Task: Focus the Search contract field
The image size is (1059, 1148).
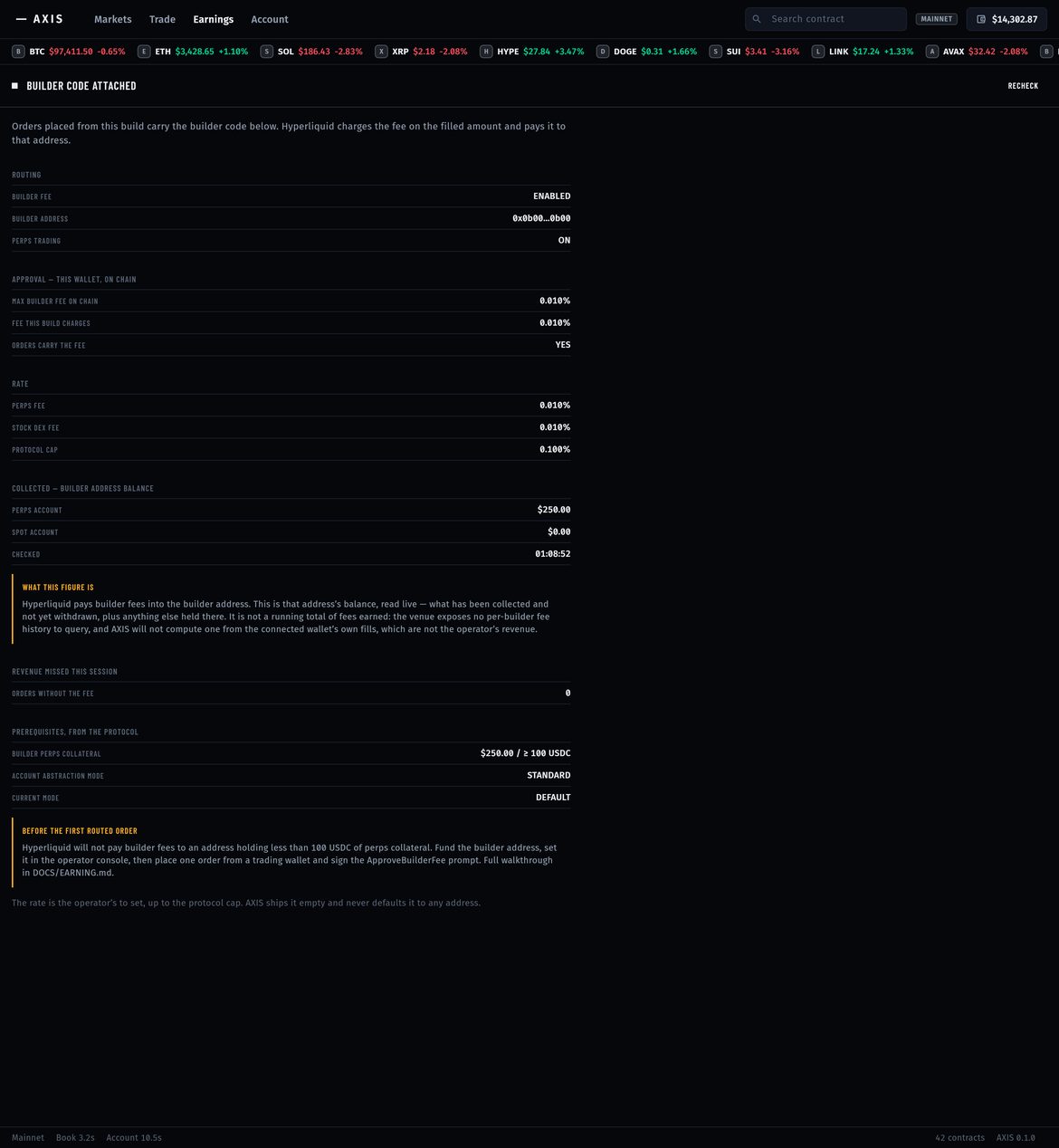Action: pyautogui.click(x=825, y=19)
